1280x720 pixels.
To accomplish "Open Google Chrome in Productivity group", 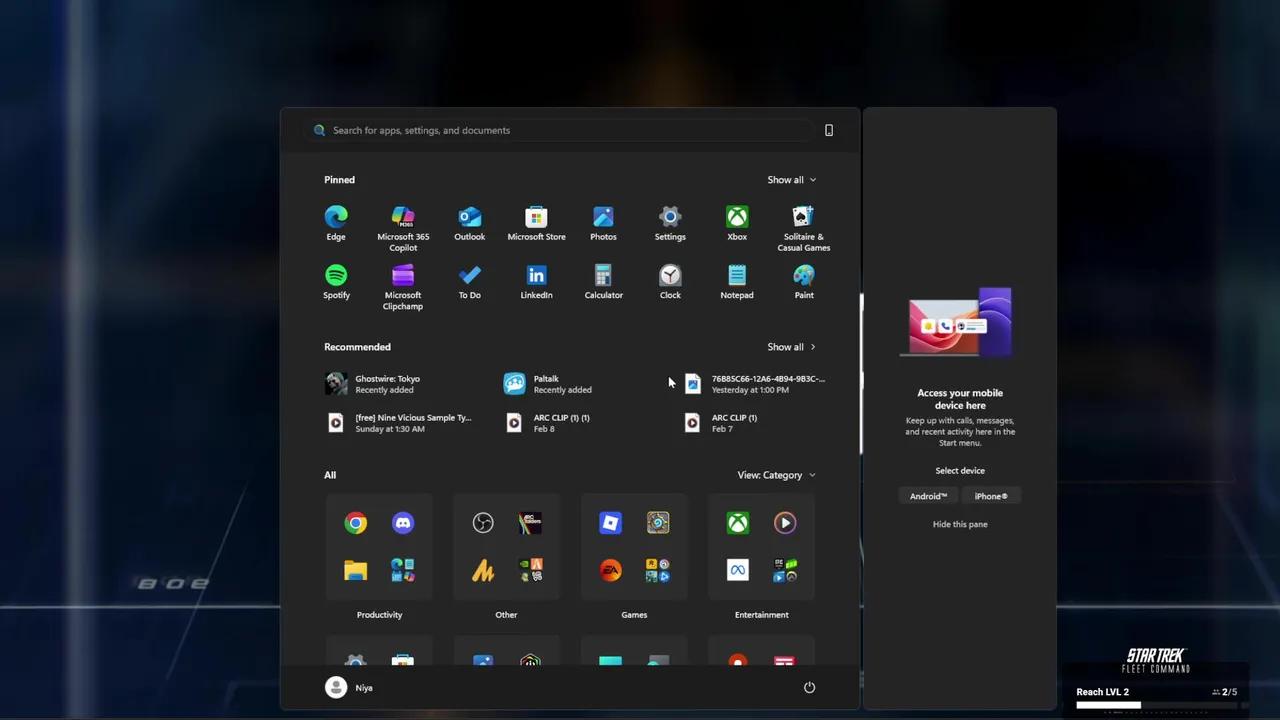I will pyautogui.click(x=356, y=523).
